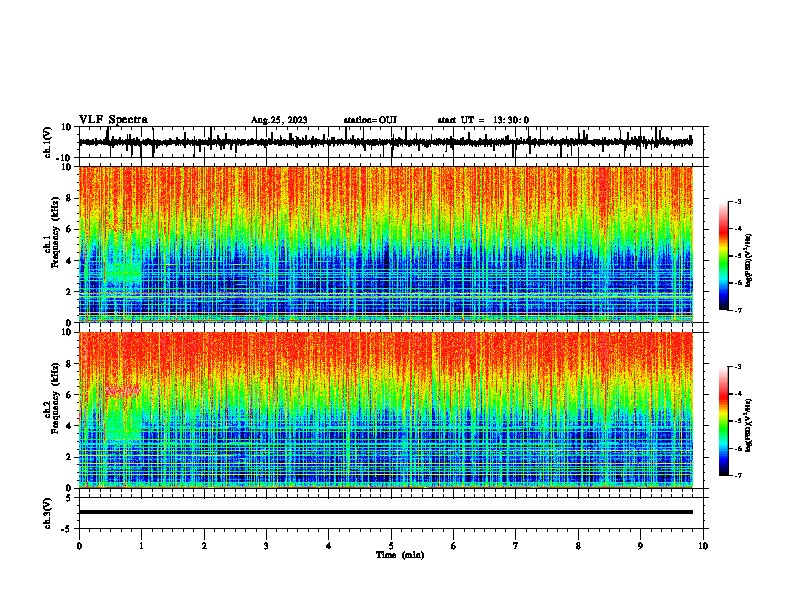Screen dimensions: 792x612
Task: Click time axis tick label 2
Action: point(204,546)
